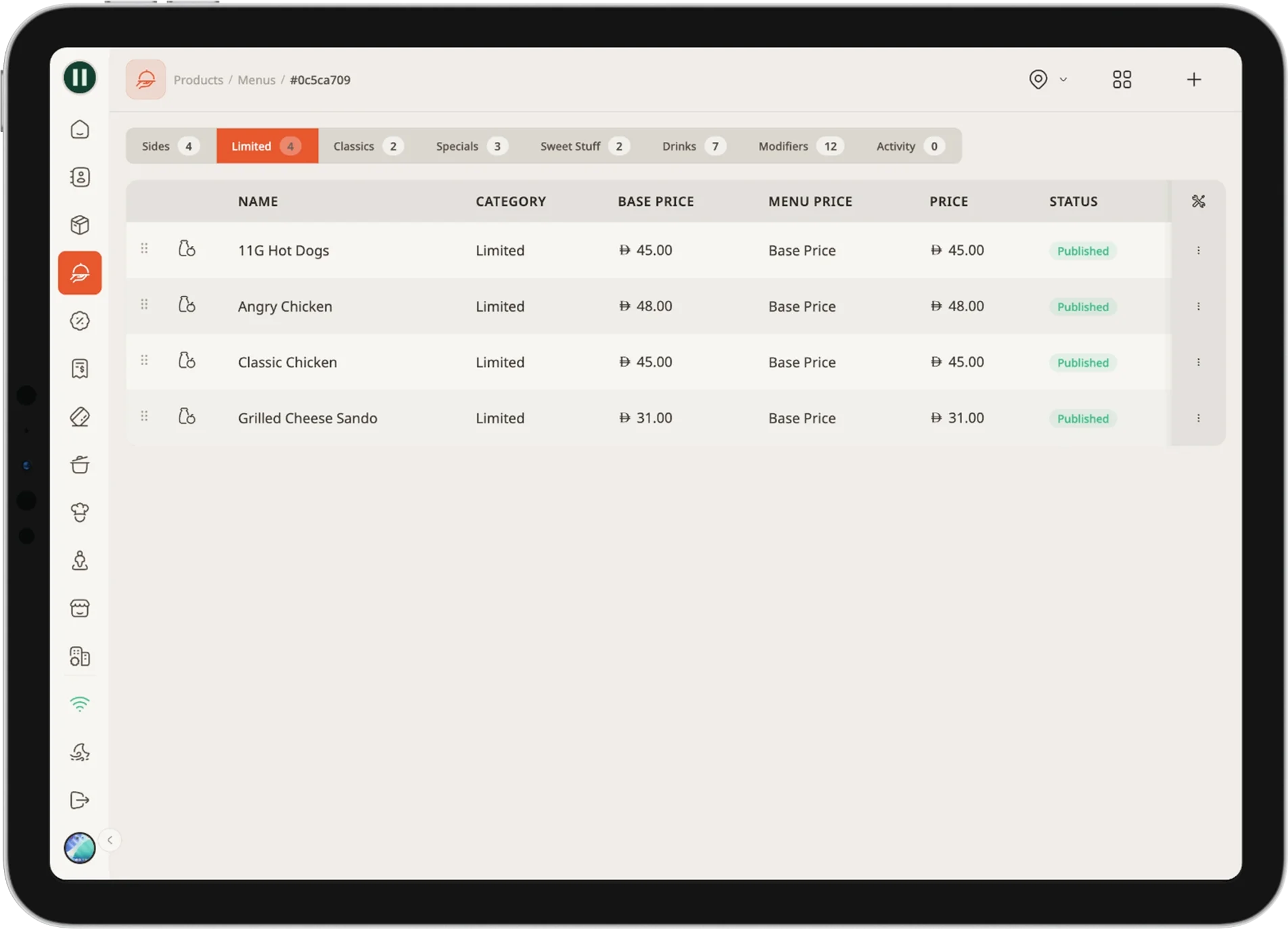This screenshot has height=929, width=1288.
Task: Open the Grilled Cheese Sando product name
Action: [308, 419]
